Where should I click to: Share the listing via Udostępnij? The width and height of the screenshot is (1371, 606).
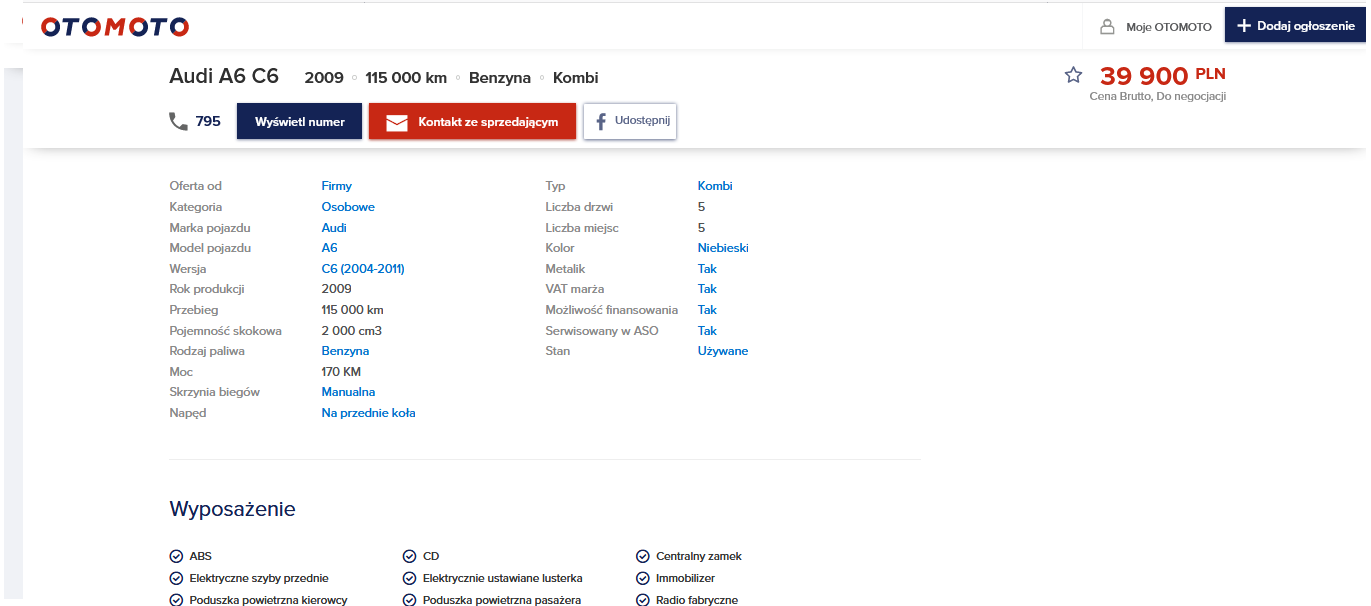coord(630,121)
